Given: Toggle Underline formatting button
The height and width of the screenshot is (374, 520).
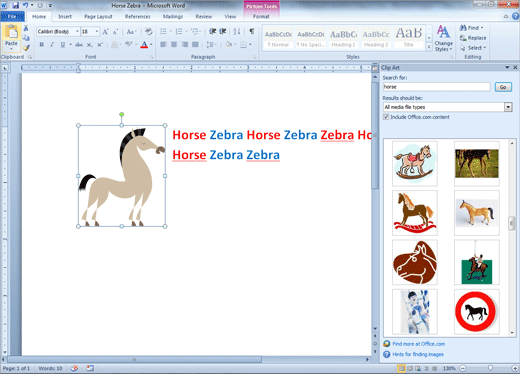Looking at the screenshot, I should tap(62, 44).
